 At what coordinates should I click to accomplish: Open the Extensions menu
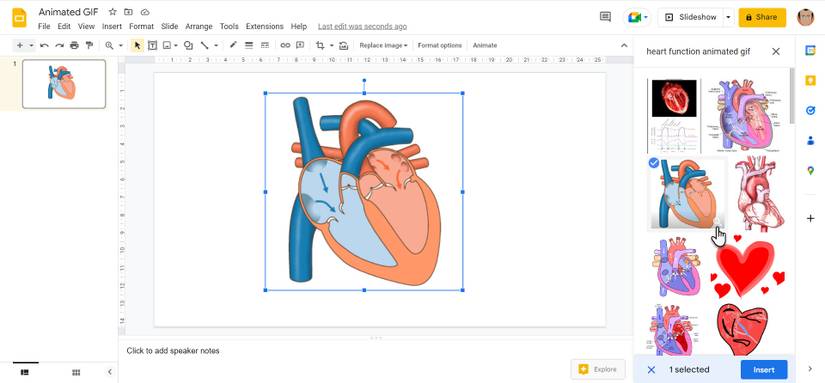265,26
